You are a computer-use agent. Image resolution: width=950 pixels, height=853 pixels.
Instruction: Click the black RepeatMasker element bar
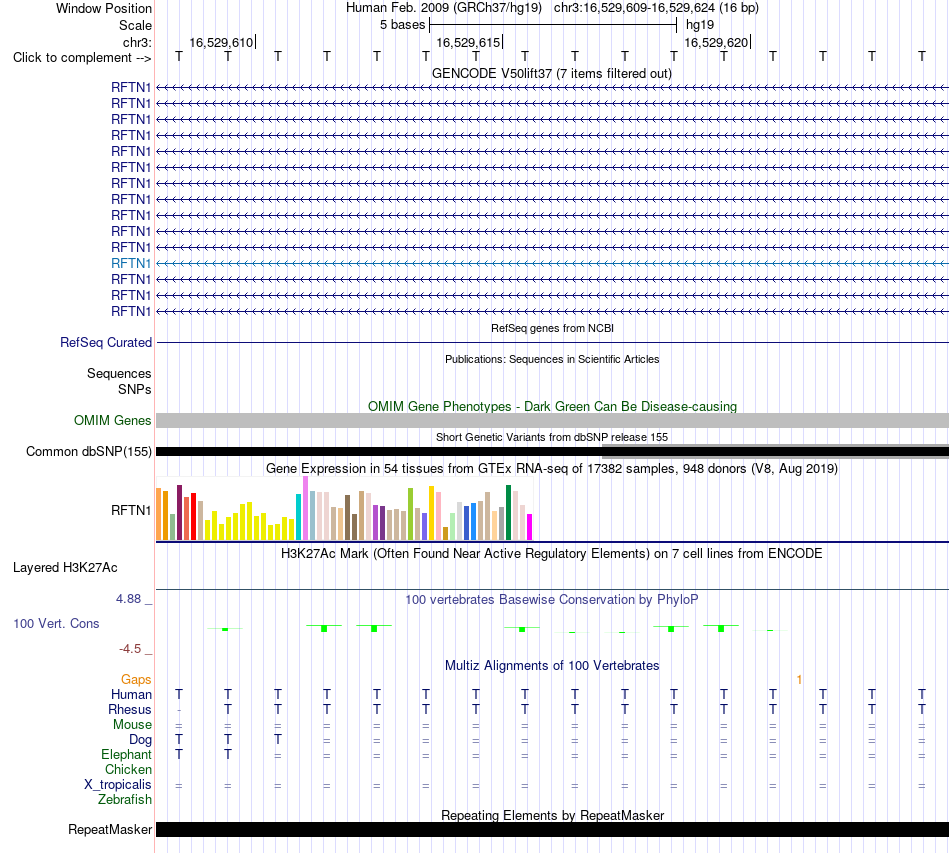coord(552,829)
